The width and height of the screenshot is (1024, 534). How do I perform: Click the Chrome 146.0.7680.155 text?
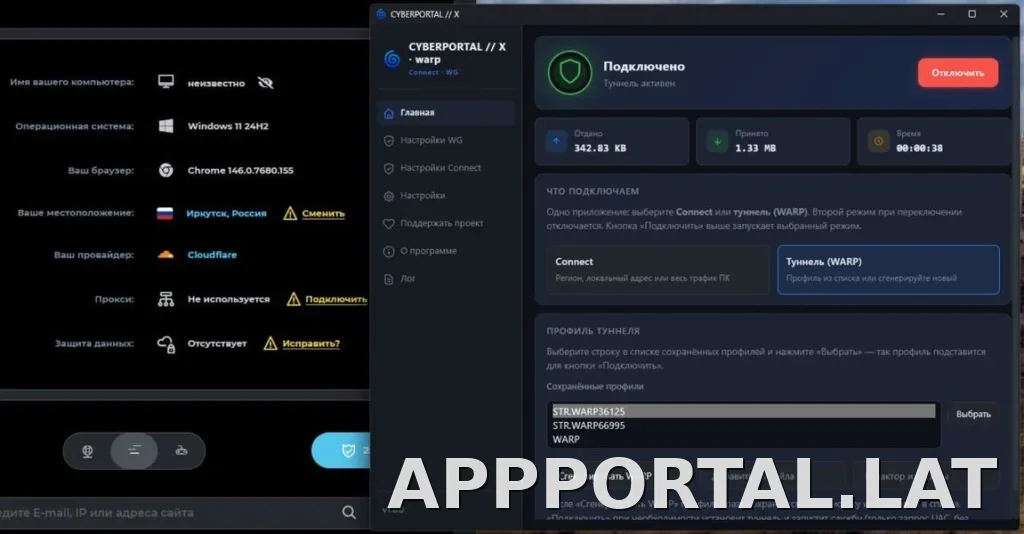[x=240, y=170]
